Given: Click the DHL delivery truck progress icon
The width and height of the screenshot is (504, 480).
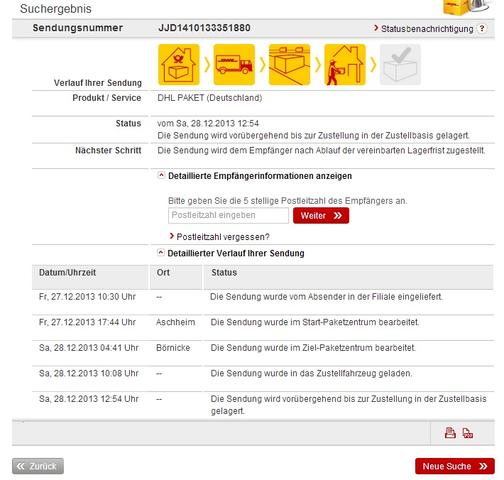Looking at the screenshot, I should coord(234,65).
